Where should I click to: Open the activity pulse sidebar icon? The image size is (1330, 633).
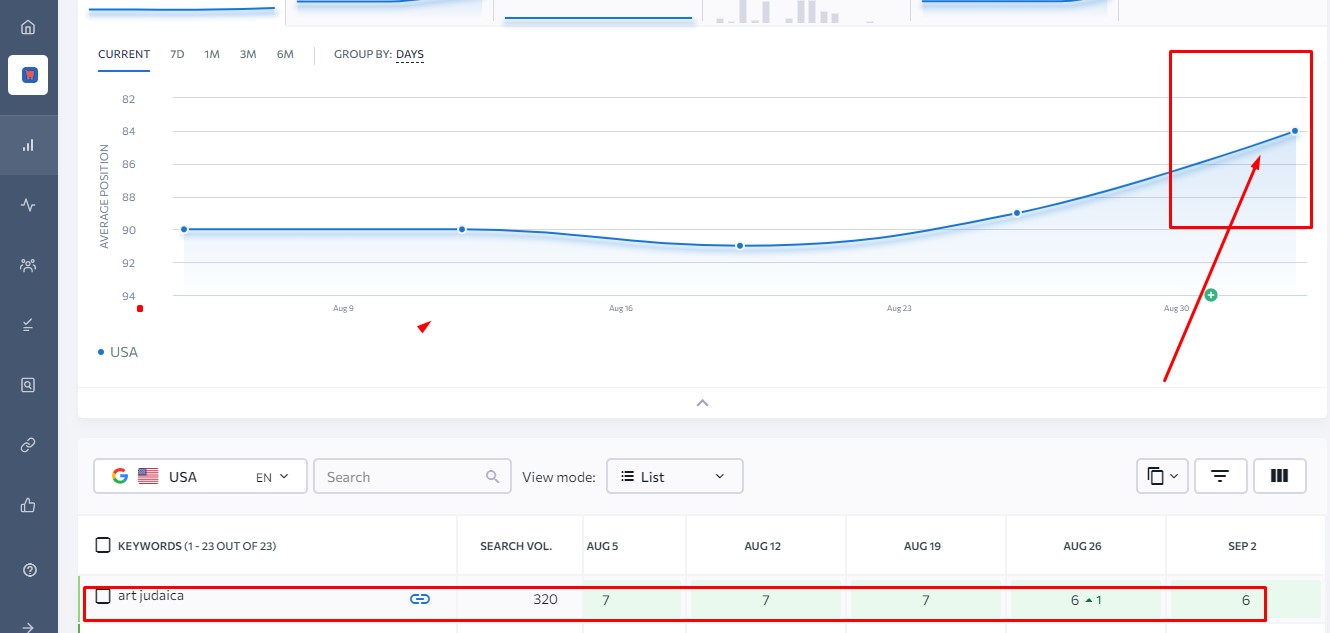point(27,204)
